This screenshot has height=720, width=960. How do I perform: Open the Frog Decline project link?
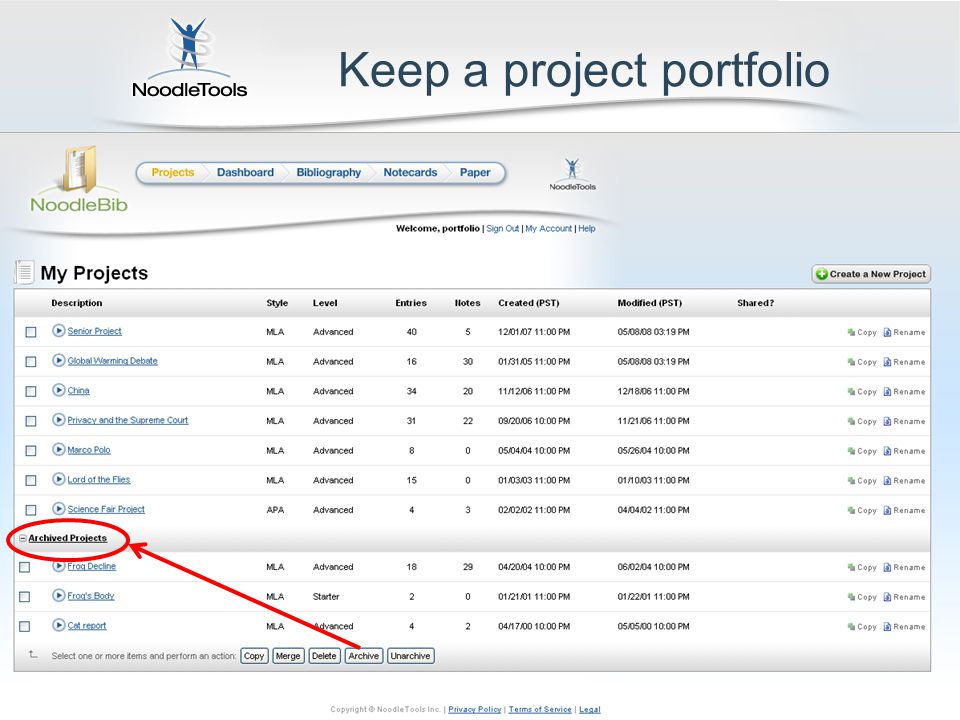point(91,566)
